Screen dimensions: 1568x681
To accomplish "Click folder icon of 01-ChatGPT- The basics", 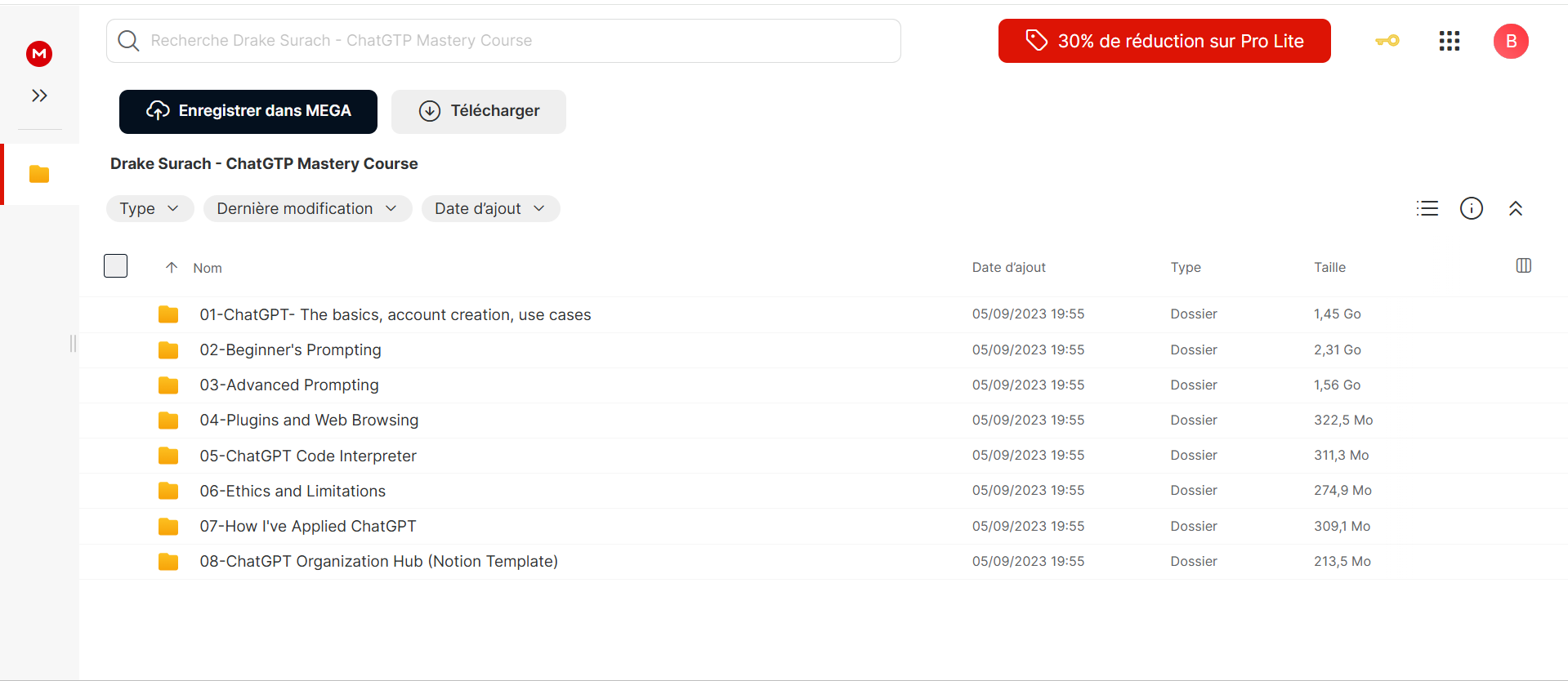I will (168, 314).
